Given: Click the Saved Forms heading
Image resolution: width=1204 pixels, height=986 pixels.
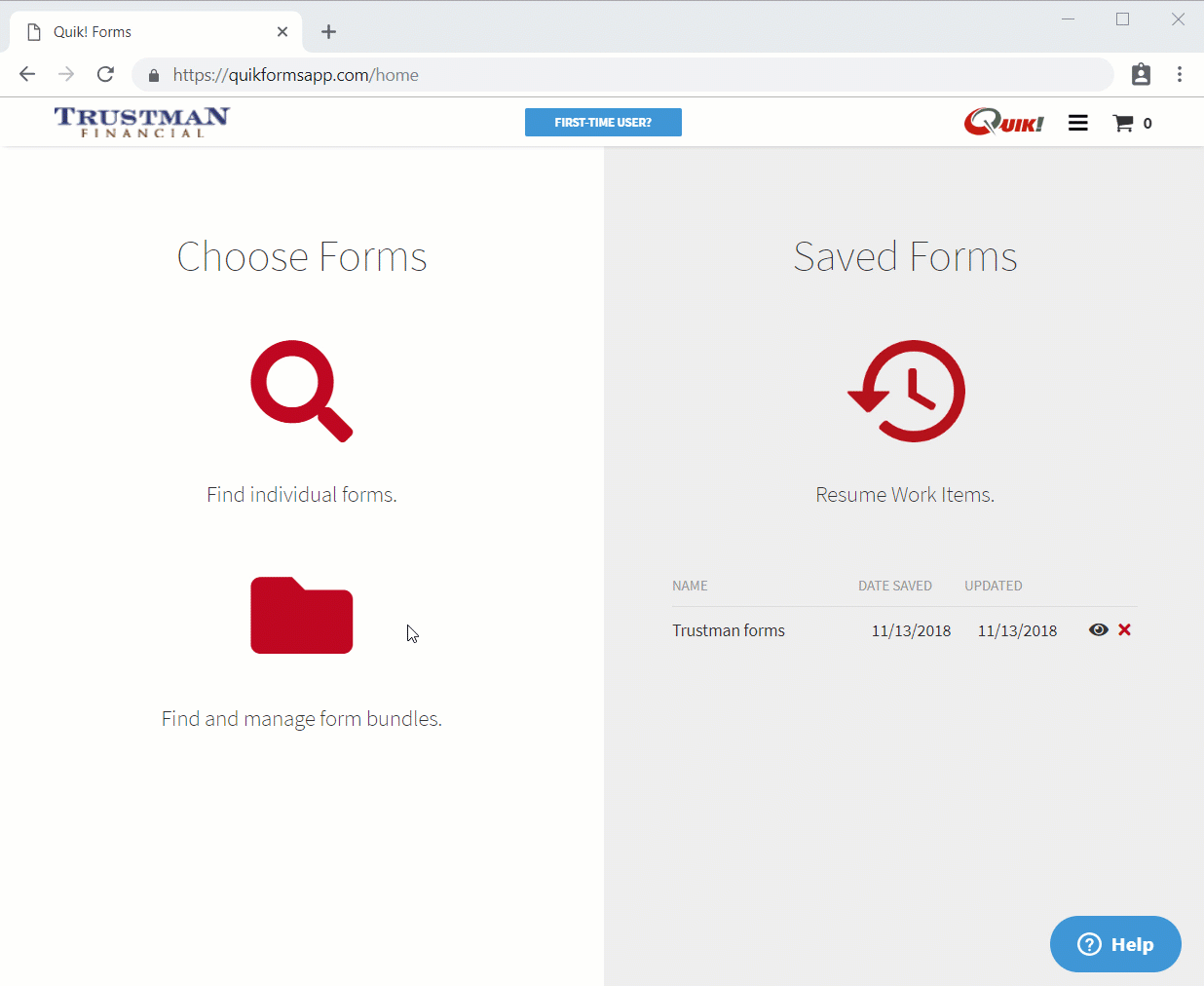Looking at the screenshot, I should [906, 257].
